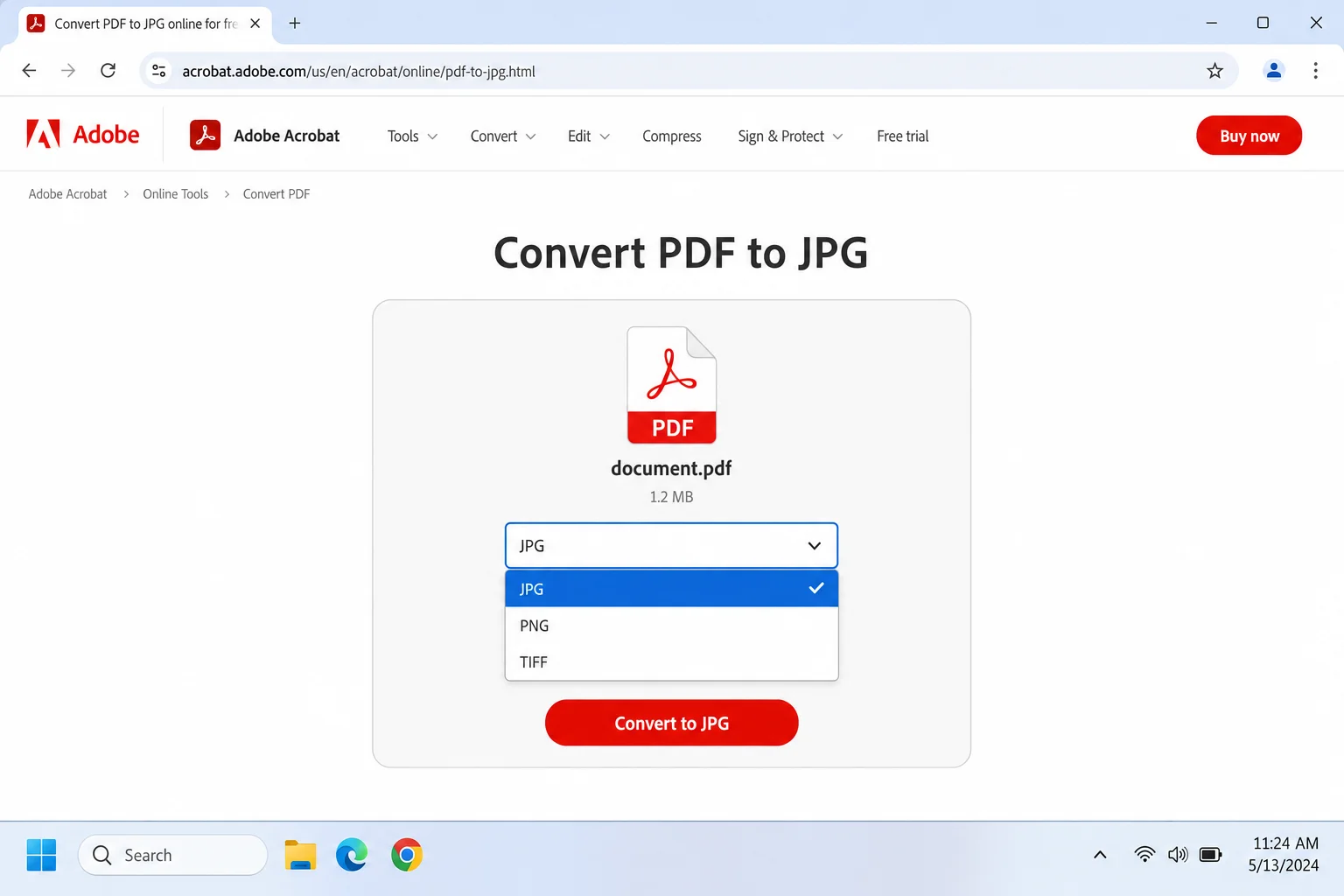Reload the page with the refresh icon
Image resolution: width=1344 pixels, height=896 pixels.
[x=108, y=71]
